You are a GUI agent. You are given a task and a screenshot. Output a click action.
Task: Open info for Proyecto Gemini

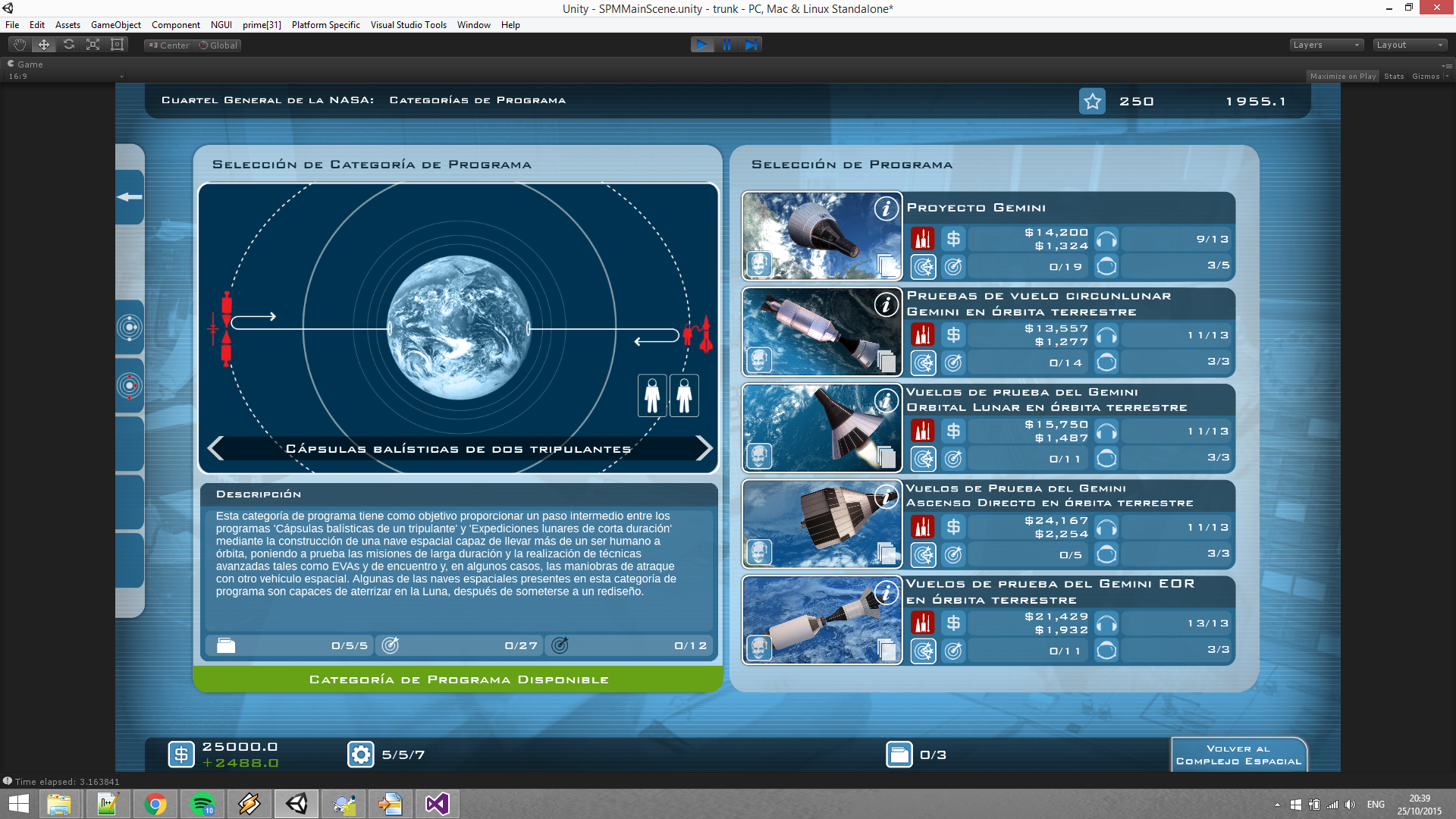[886, 209]
